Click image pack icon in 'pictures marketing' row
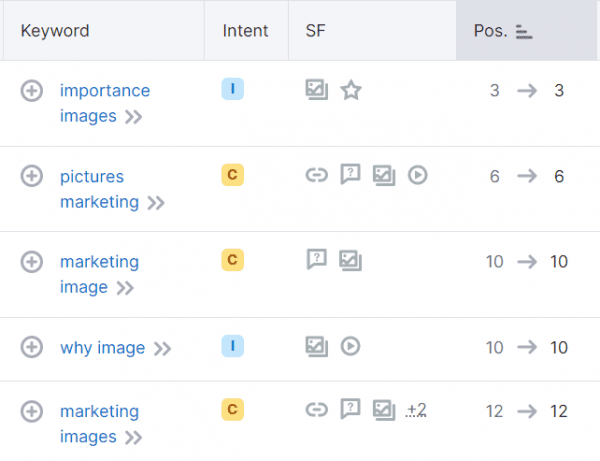 384,175
